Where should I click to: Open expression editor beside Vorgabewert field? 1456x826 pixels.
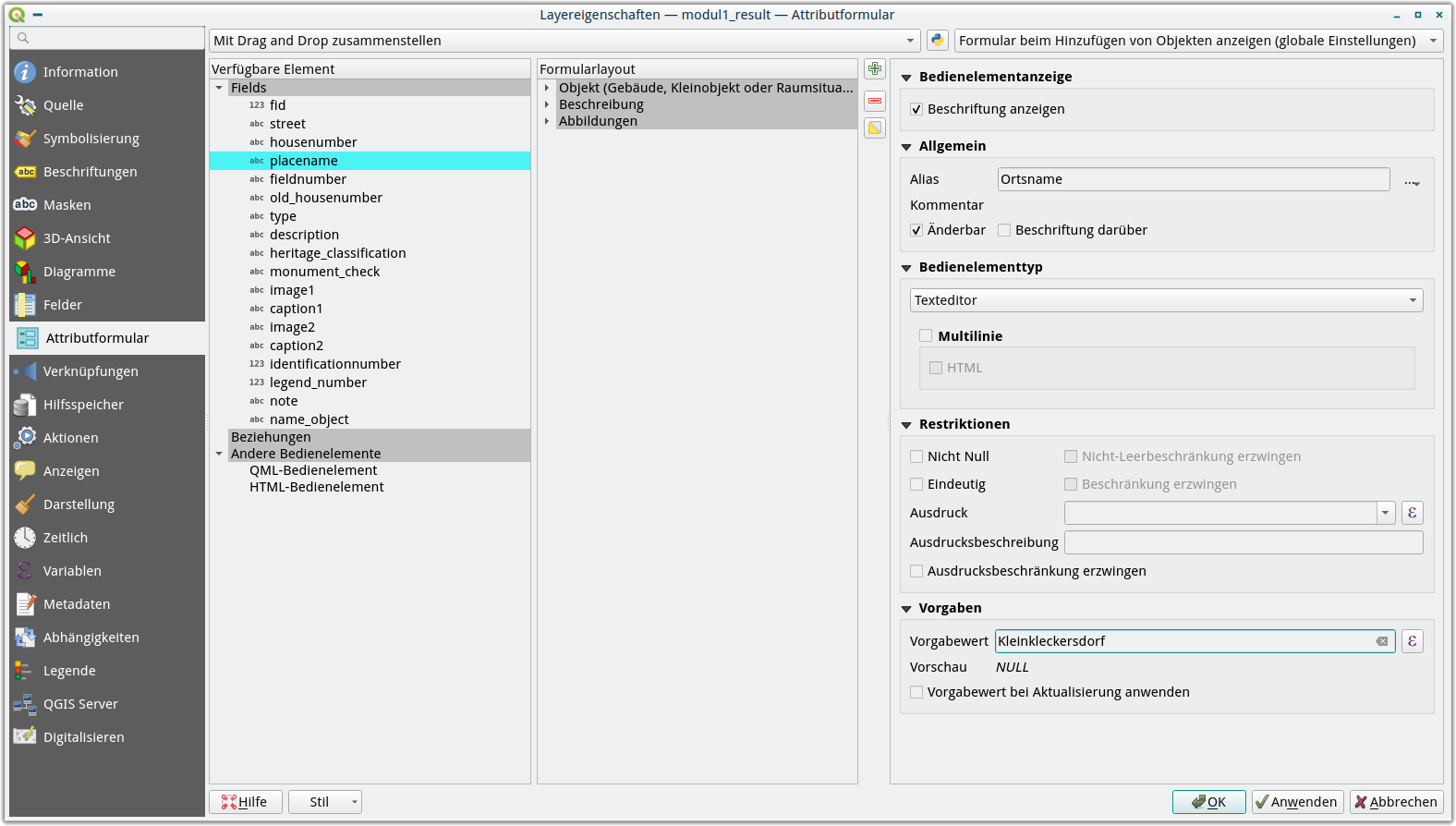(x=1412, y=641)
